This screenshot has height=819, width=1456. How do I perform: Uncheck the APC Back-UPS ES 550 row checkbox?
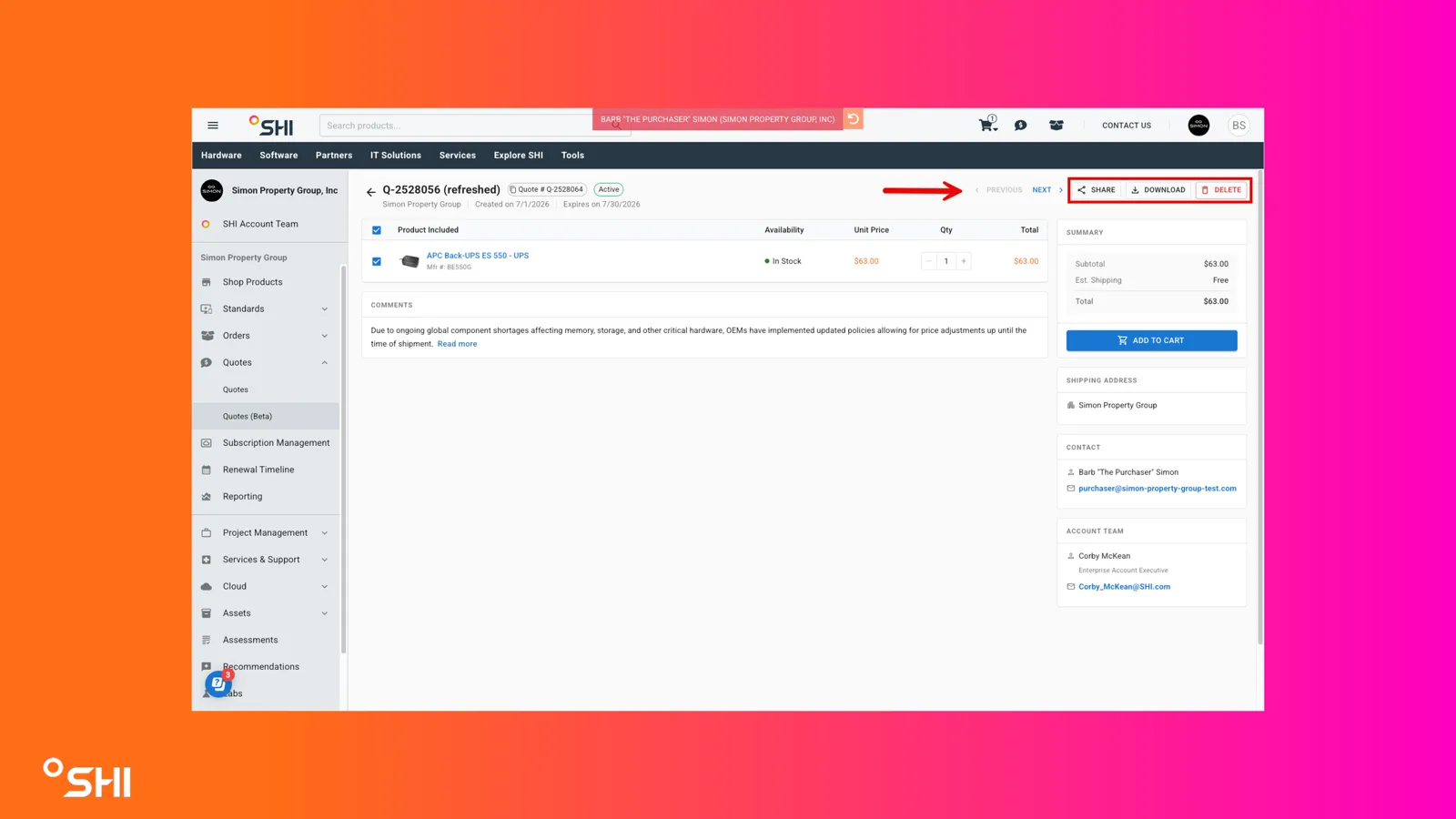(377, 261)
